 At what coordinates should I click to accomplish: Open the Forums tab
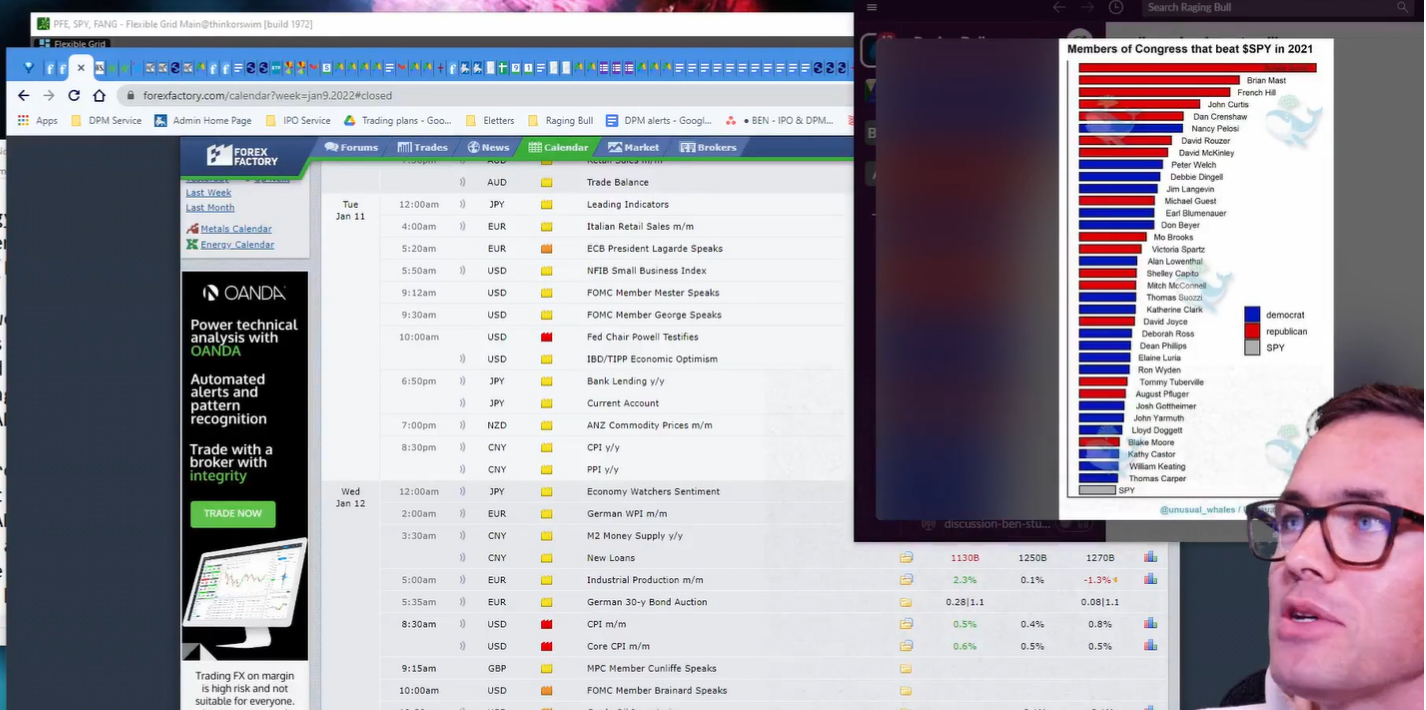pyautogui.click(x=351, y=147)
